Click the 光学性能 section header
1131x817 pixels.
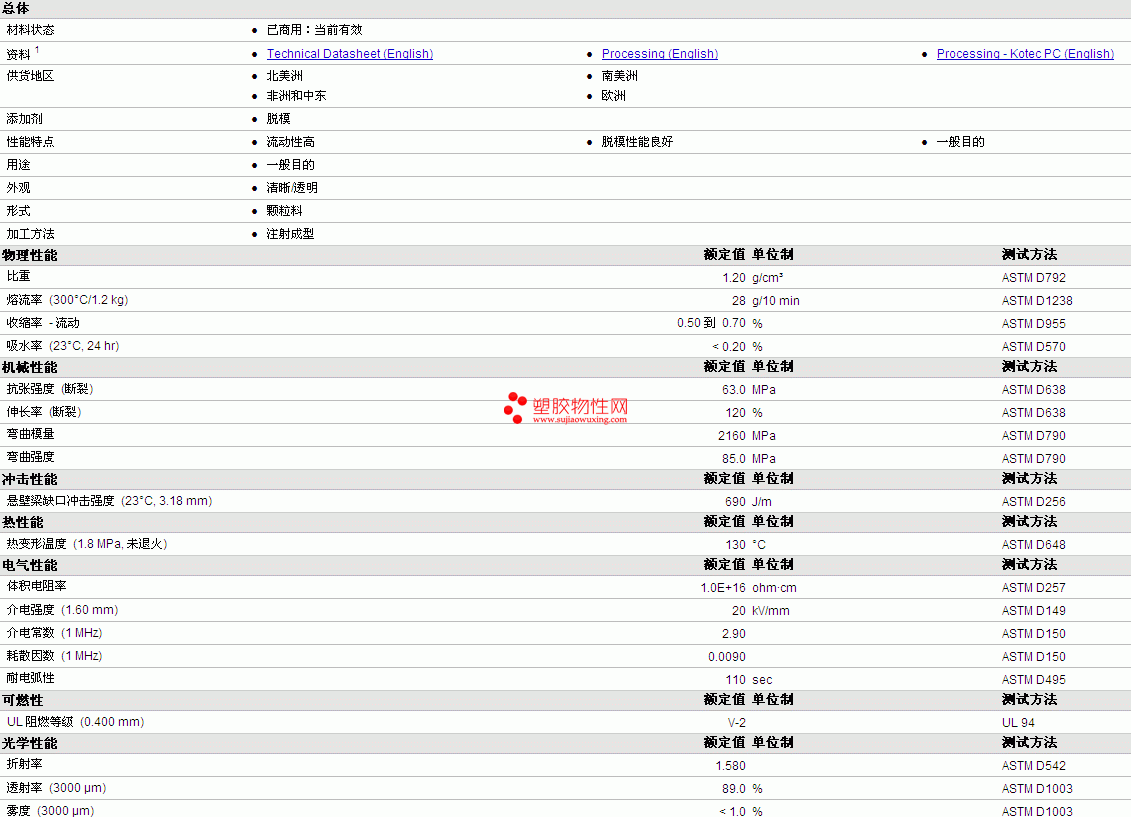tap(30, 743)
